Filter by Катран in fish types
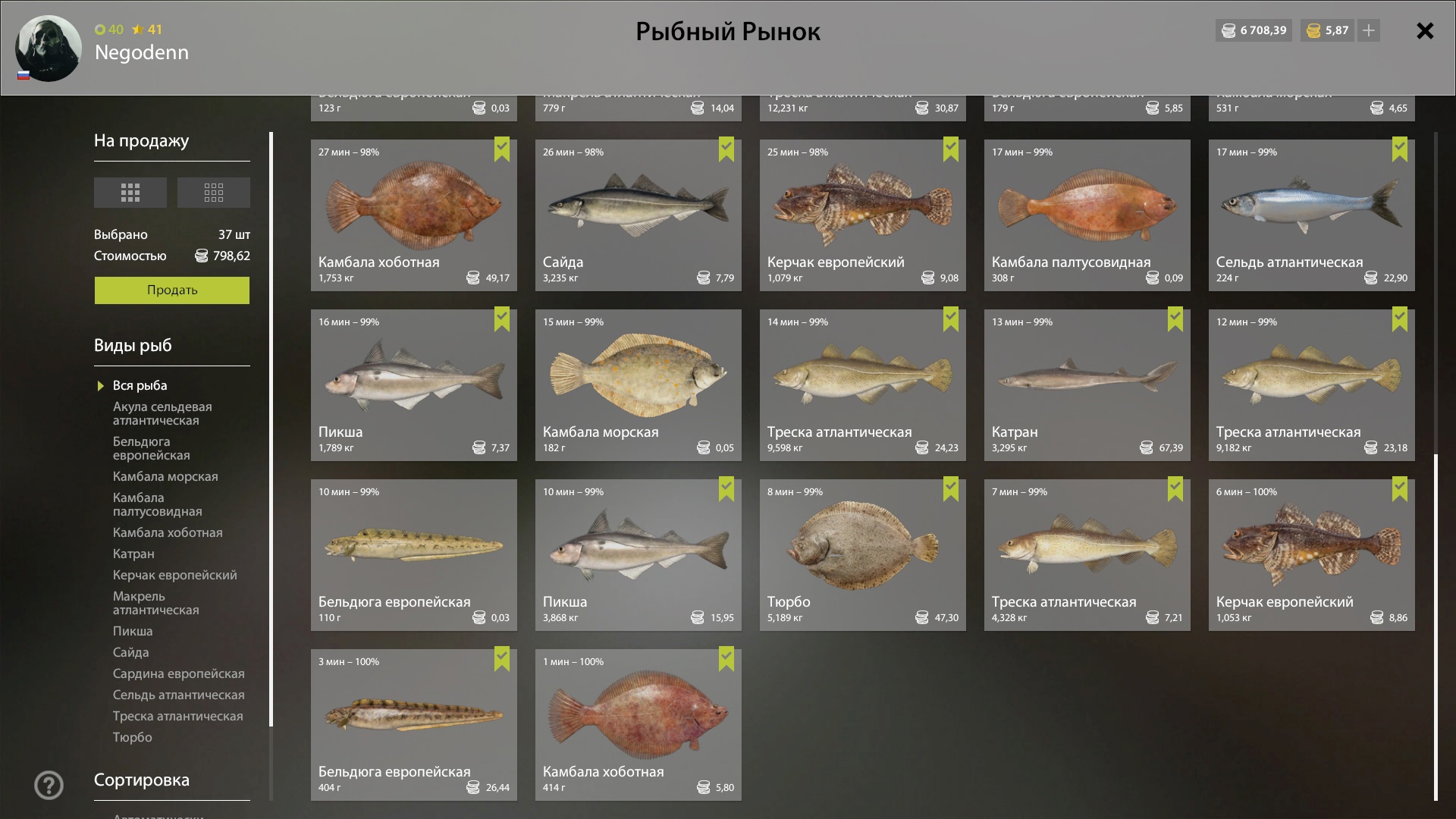Image resolution: width=1456 pixels, height=819 pixels. (x=133, y=554)
